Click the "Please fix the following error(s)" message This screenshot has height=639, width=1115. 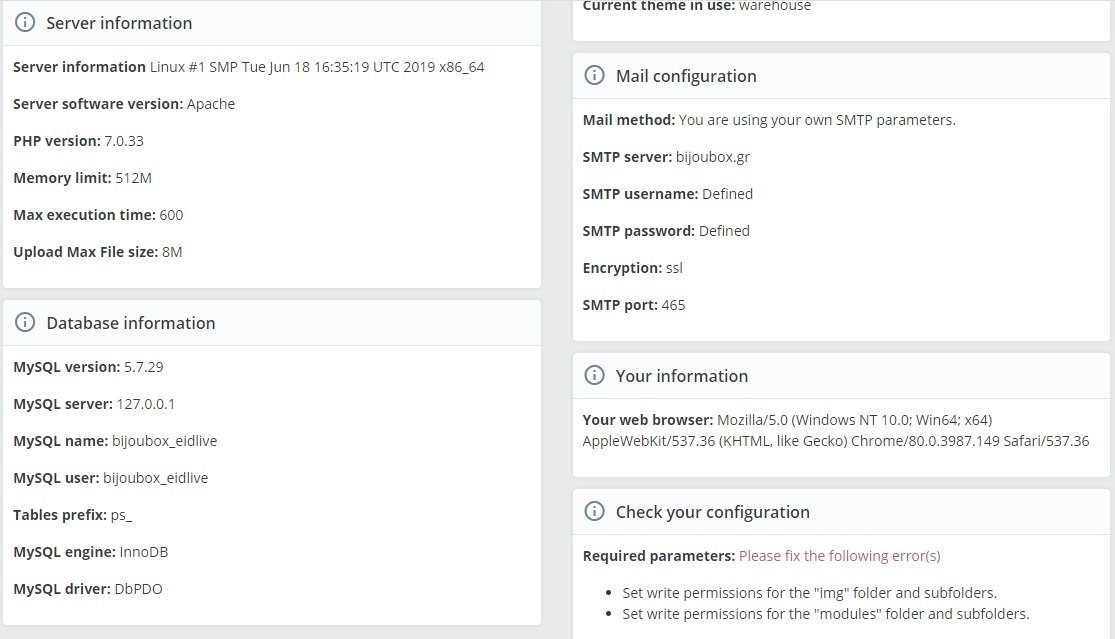click(839, 556)
